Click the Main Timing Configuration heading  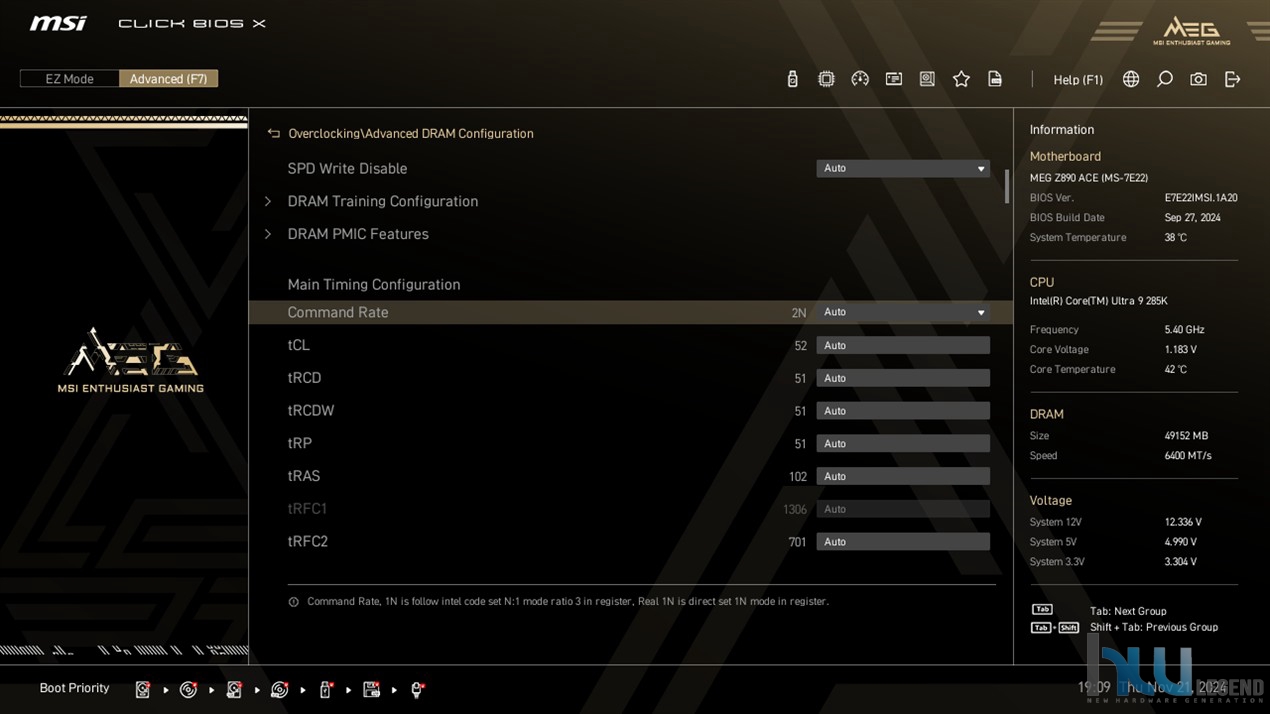374,284
